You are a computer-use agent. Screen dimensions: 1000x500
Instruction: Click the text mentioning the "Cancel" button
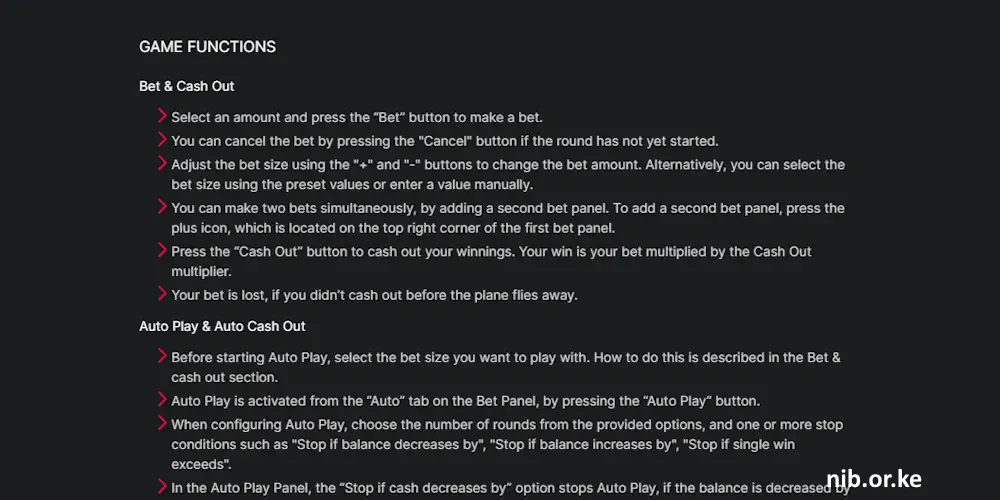point(445,141)
